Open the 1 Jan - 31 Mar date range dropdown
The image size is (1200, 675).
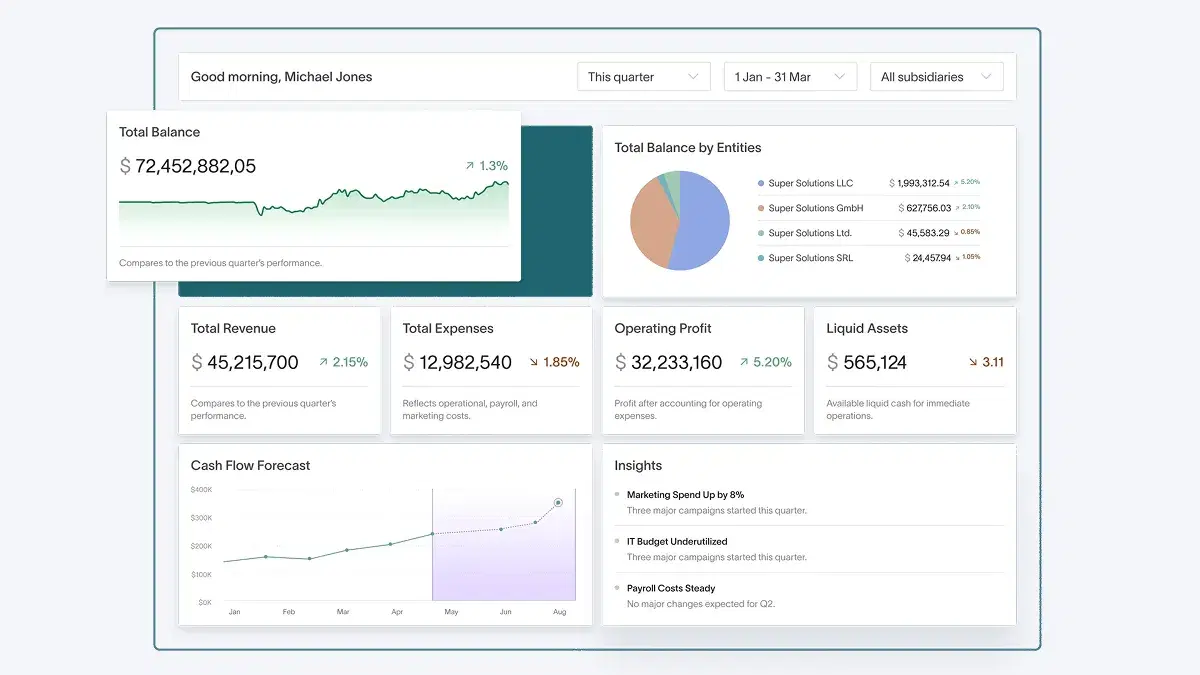[x=790, y=77]
